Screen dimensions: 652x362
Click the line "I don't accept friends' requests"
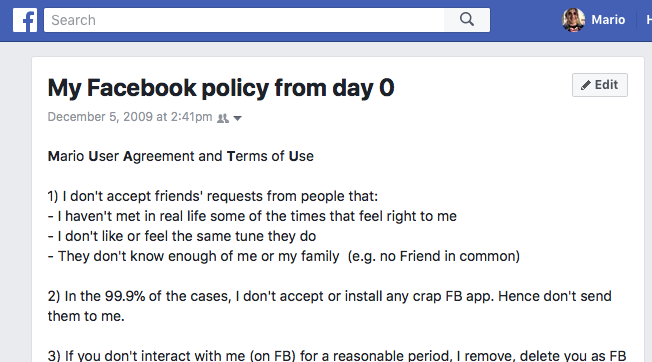click(x=212, y=196)
